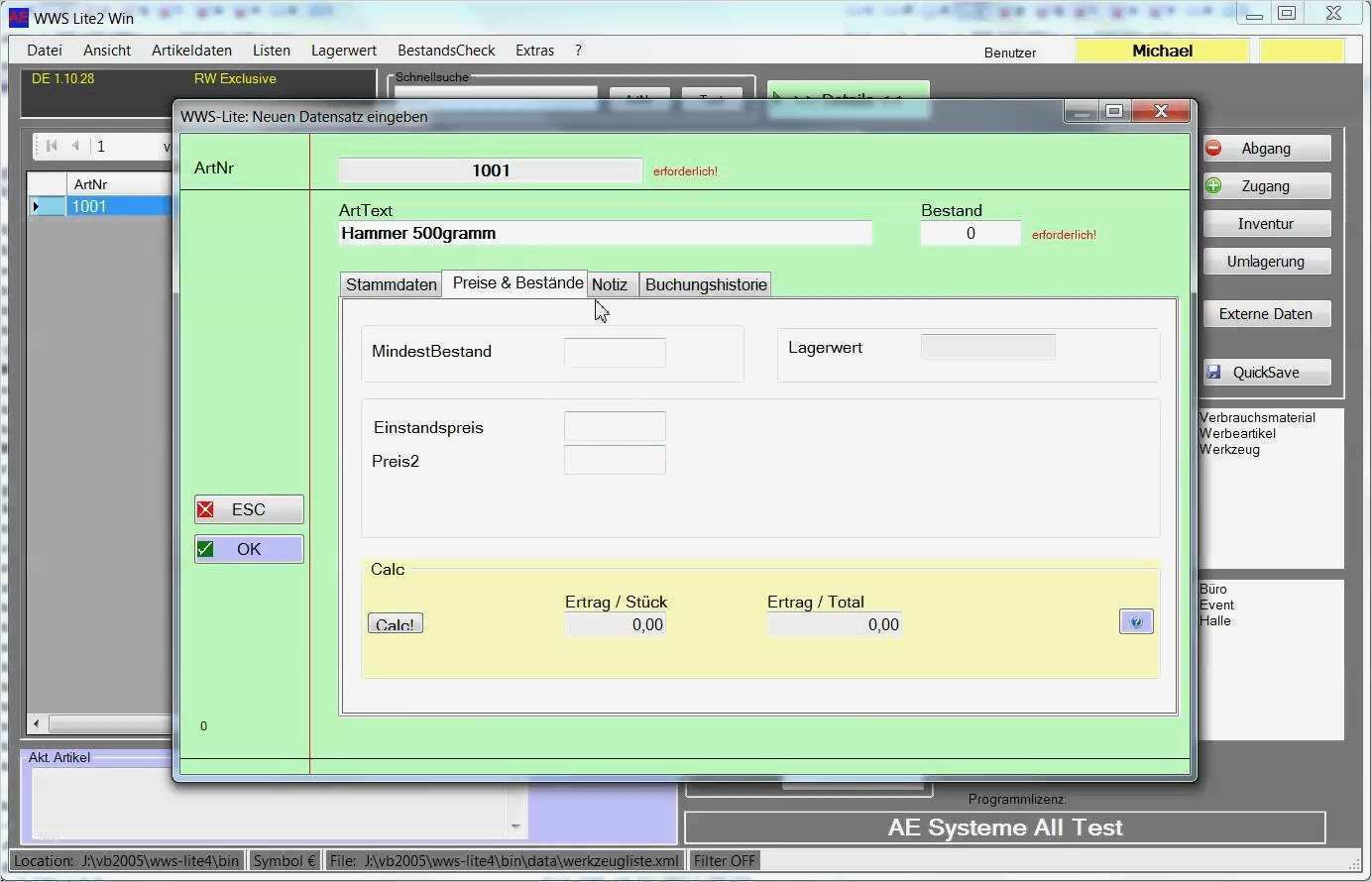The height and width of the screenshot is (882, 1372).
Task: Confirm the new record with OK
Action: tap(249, 549)
